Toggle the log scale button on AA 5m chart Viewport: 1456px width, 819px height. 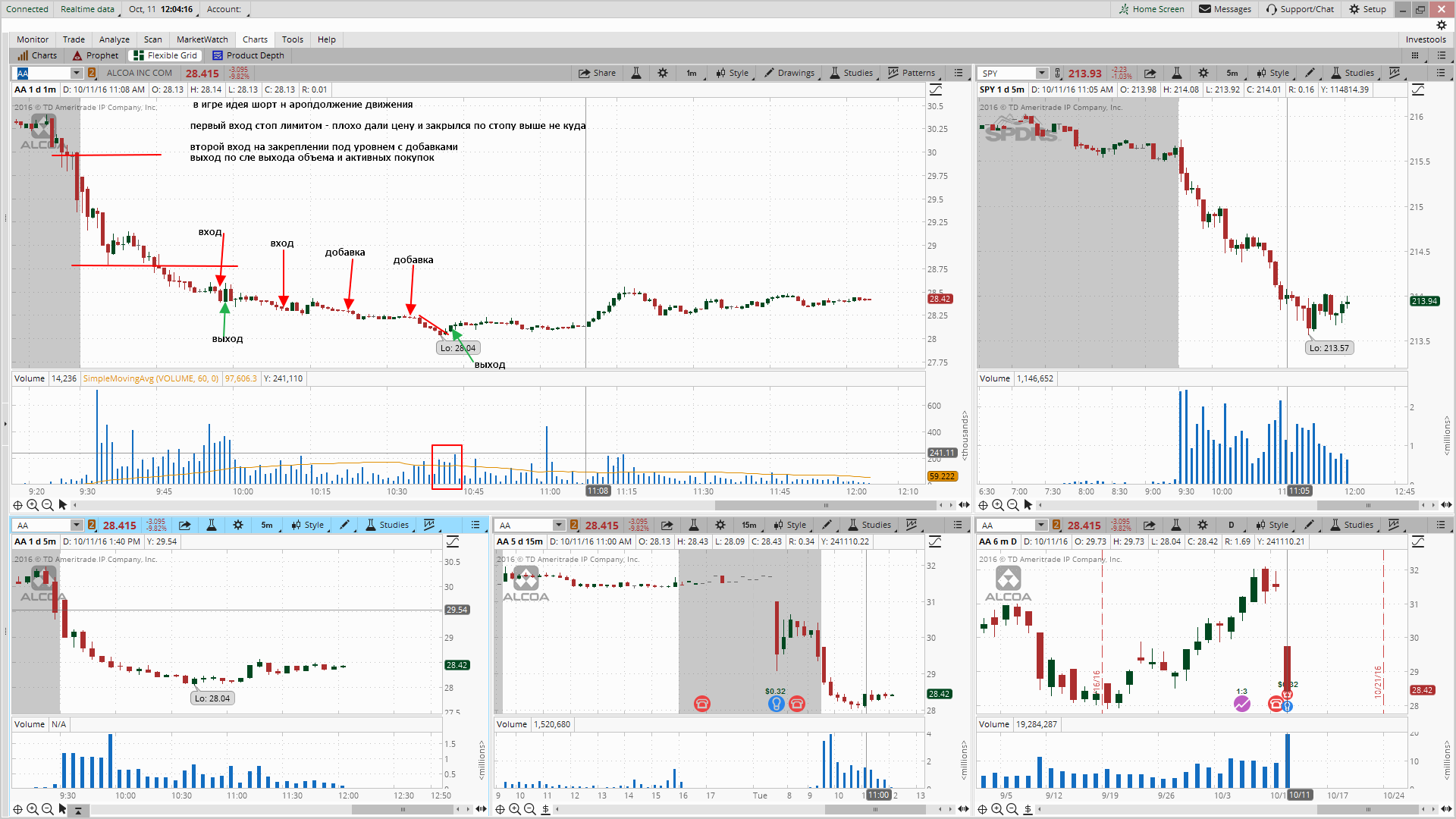tap(453, 541)
